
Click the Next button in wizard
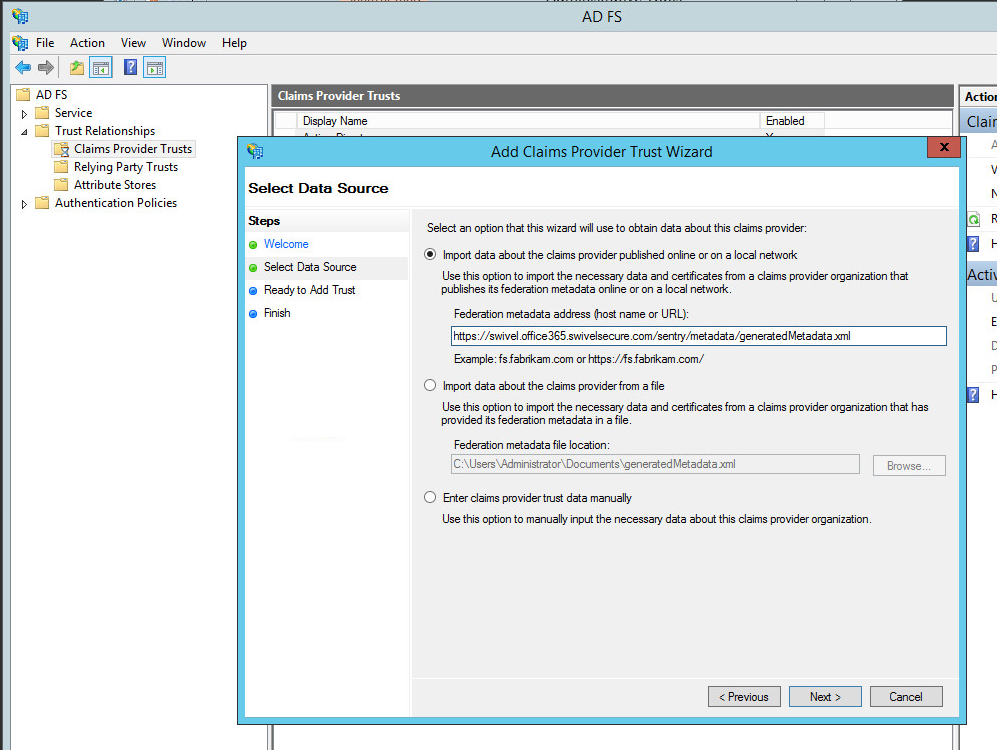coord(825,697)
